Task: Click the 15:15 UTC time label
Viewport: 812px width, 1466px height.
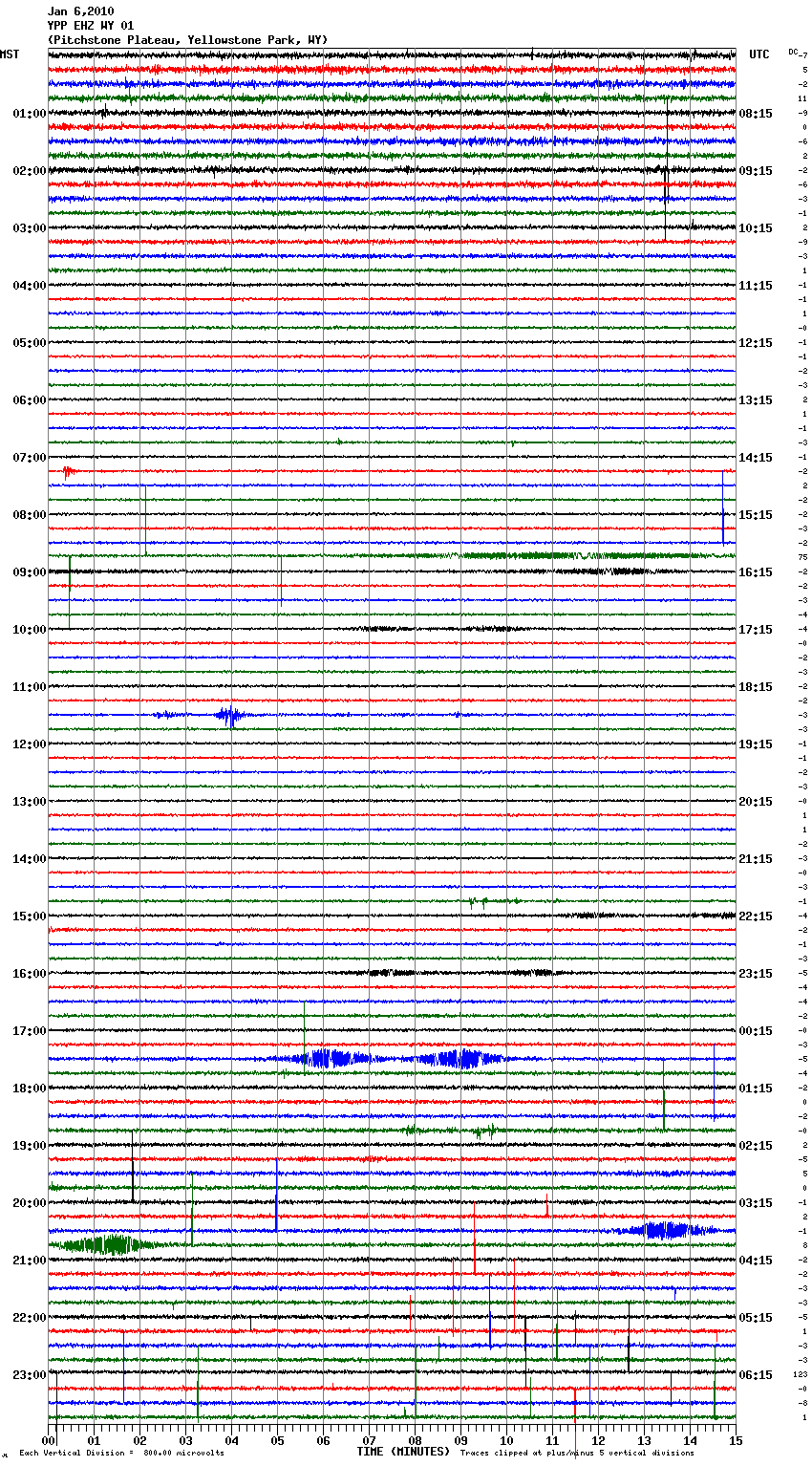Action: 756,515
